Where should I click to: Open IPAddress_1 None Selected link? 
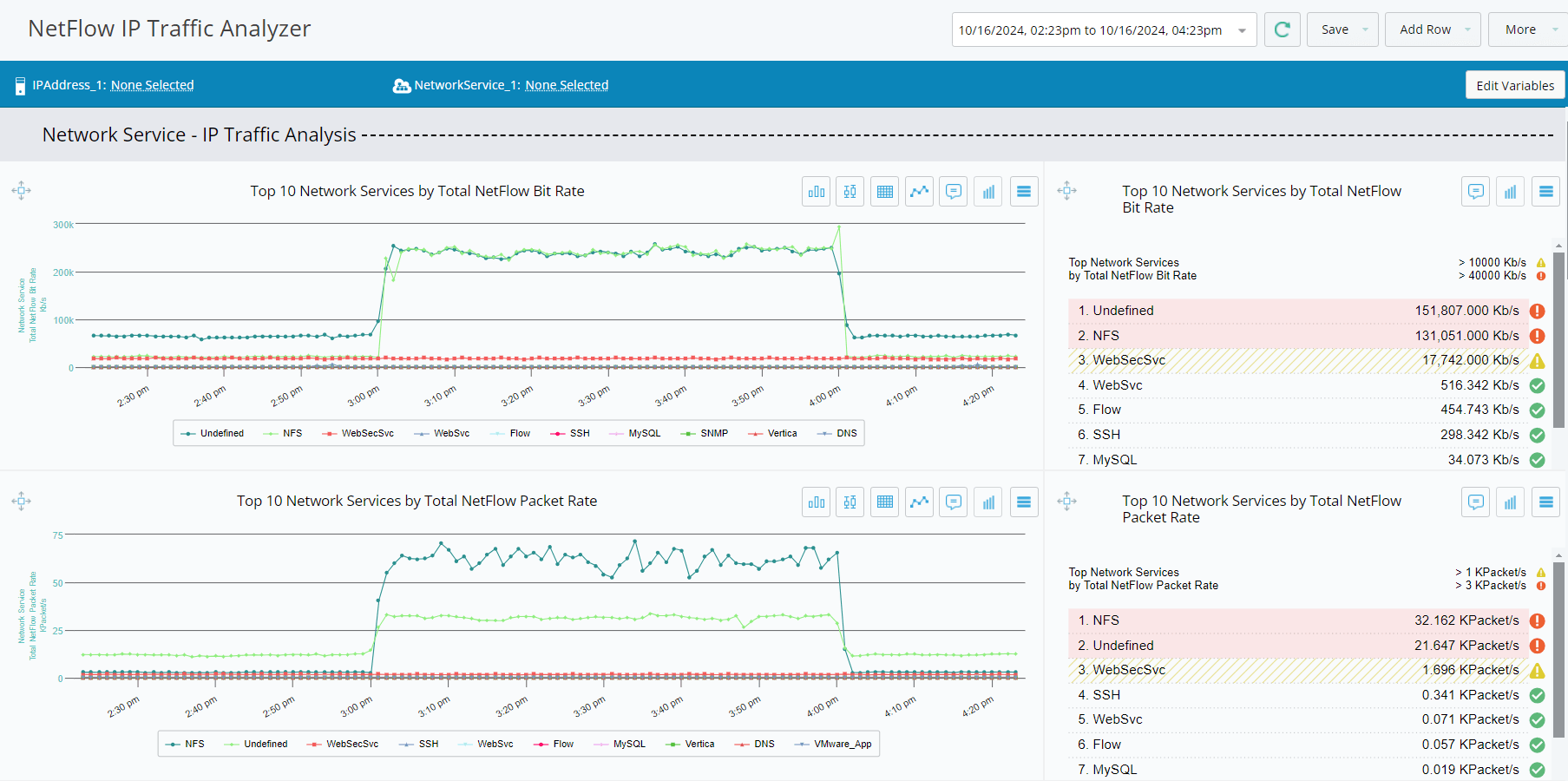[x=152, y=85]
